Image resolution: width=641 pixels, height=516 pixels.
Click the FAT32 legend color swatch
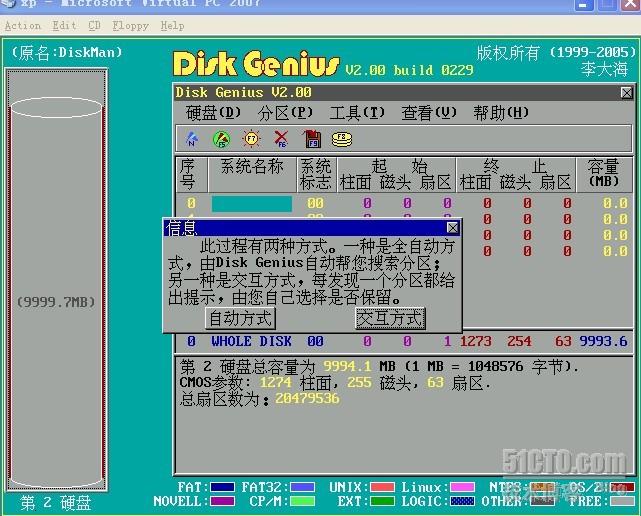[303, 487]
